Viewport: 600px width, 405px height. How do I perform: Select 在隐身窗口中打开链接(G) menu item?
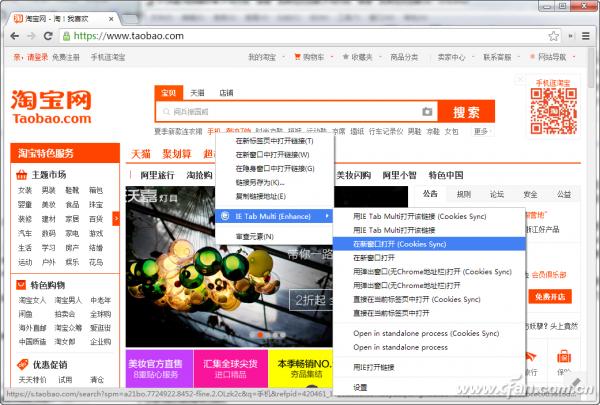275,168
